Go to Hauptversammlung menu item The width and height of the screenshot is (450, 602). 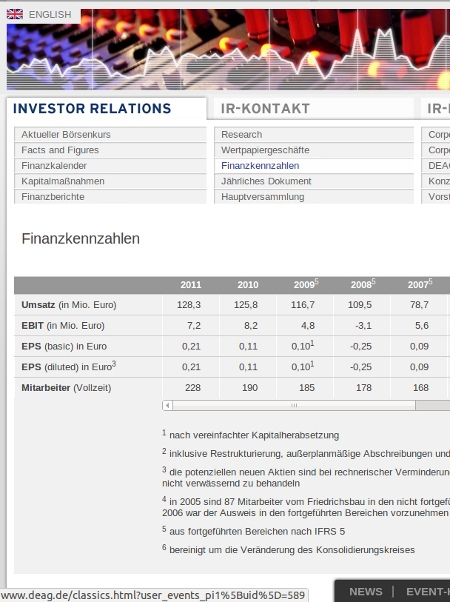(314, 197)
